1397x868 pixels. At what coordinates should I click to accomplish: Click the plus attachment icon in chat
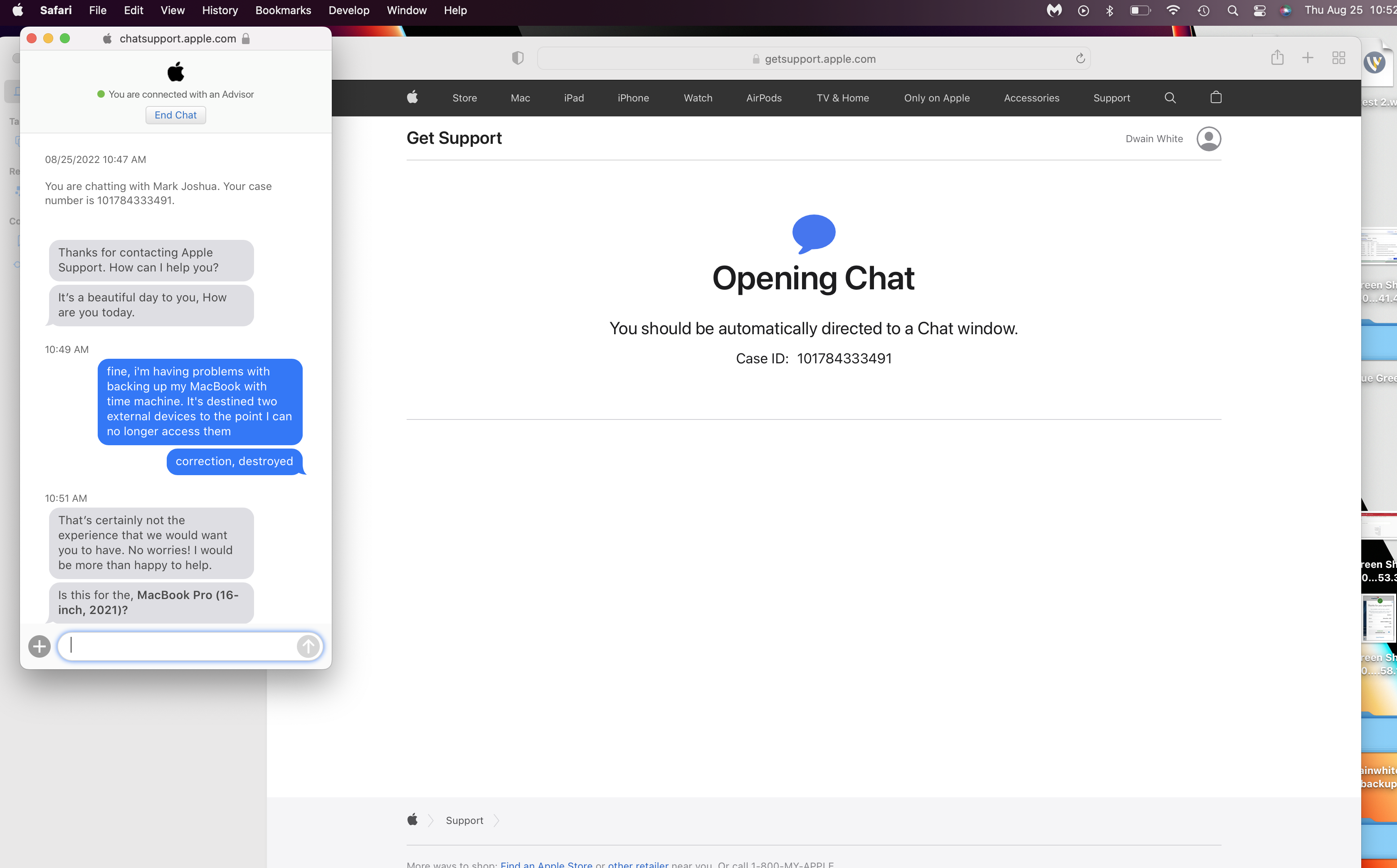(39, 646)
